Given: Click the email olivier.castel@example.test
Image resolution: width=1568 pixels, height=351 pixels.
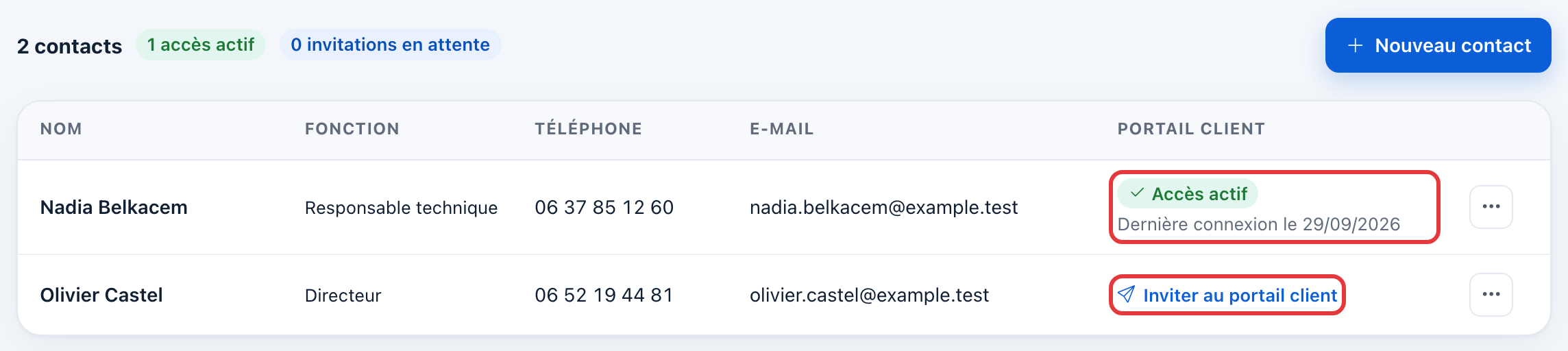Looking at the screenshot, I should (869, 295).
